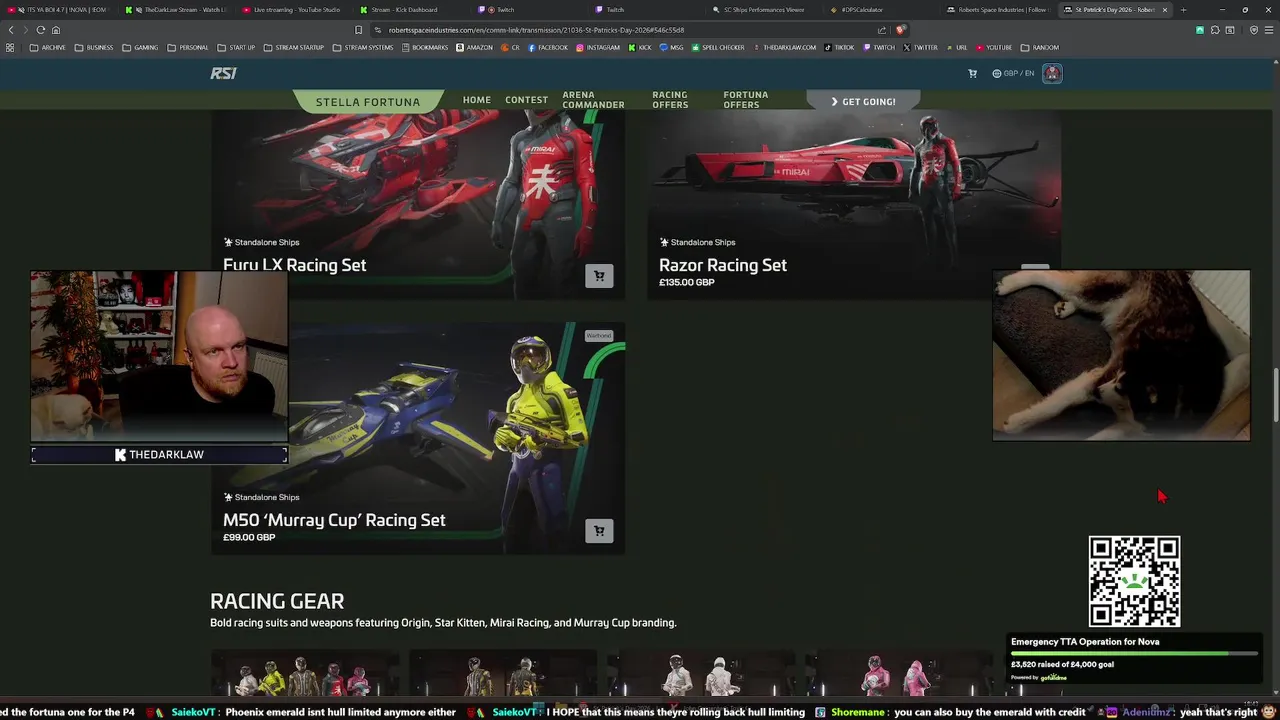Screen dimensions: 1280x720
Task: Click the £99.00 GBP price text
Action: click(249, 537)
